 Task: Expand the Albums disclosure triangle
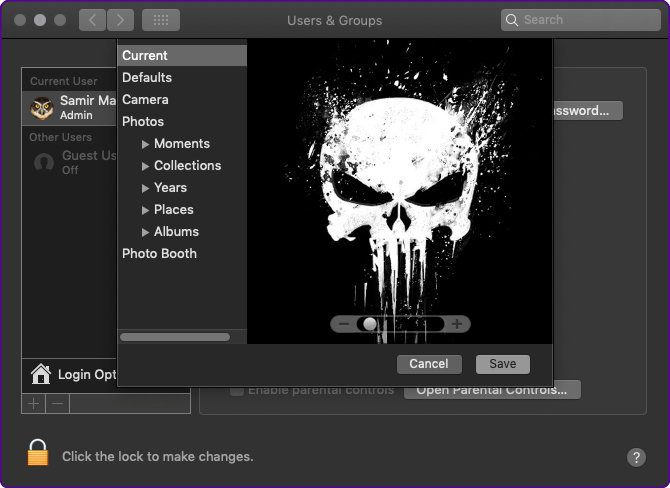point(145,232)
